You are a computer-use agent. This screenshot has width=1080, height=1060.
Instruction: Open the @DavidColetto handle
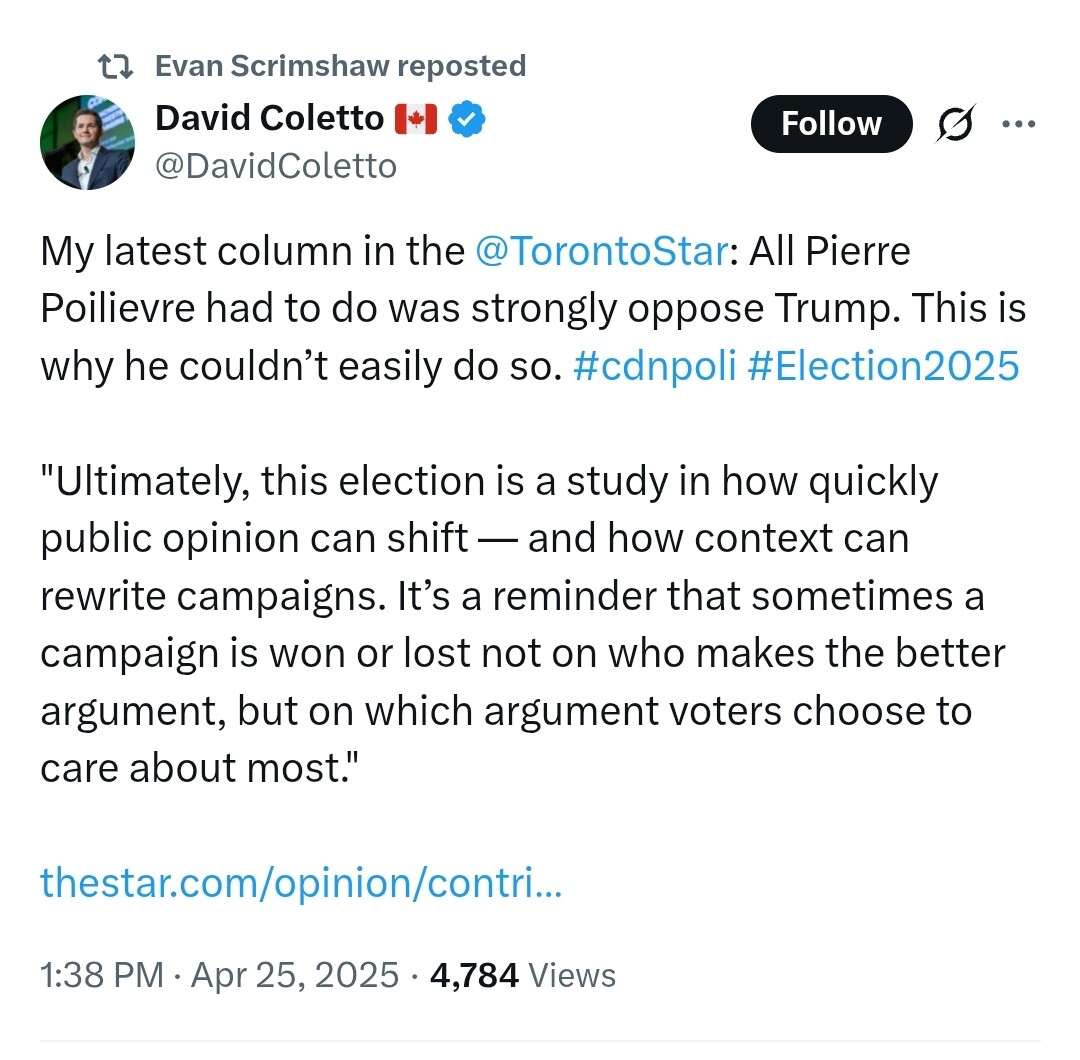click(276, 165)
